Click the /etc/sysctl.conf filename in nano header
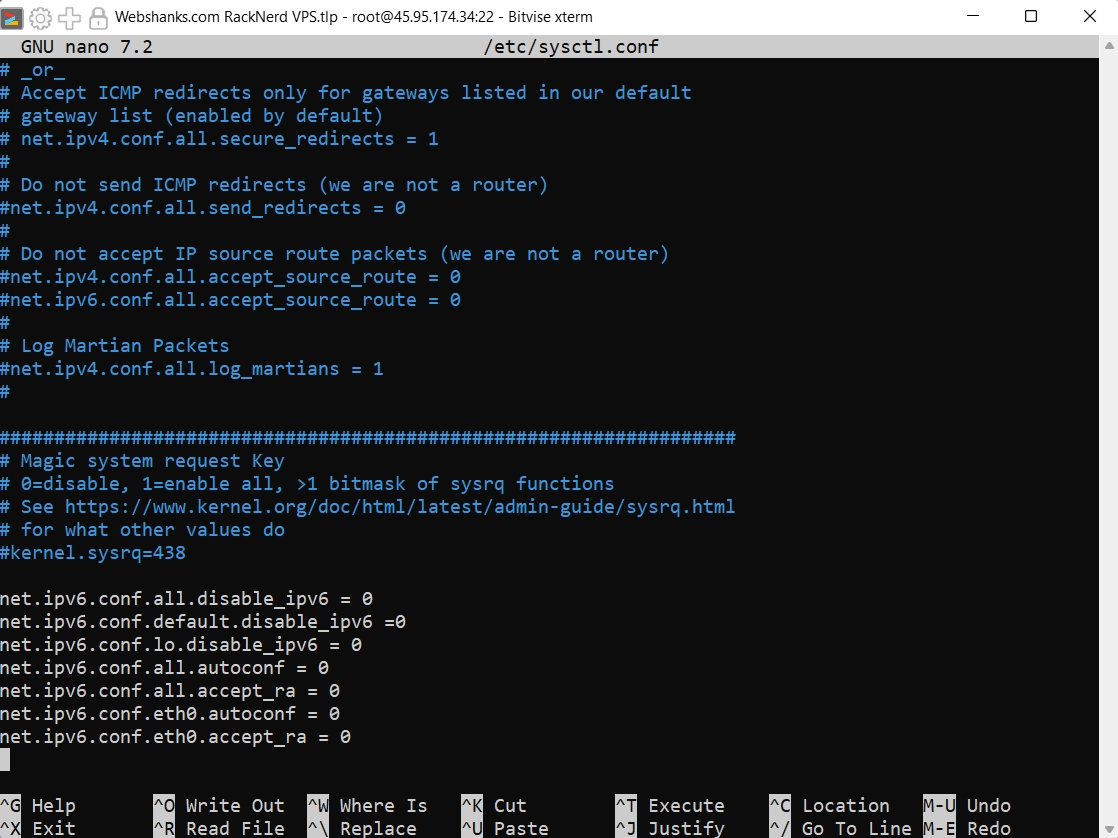 (x=571, y=47)
